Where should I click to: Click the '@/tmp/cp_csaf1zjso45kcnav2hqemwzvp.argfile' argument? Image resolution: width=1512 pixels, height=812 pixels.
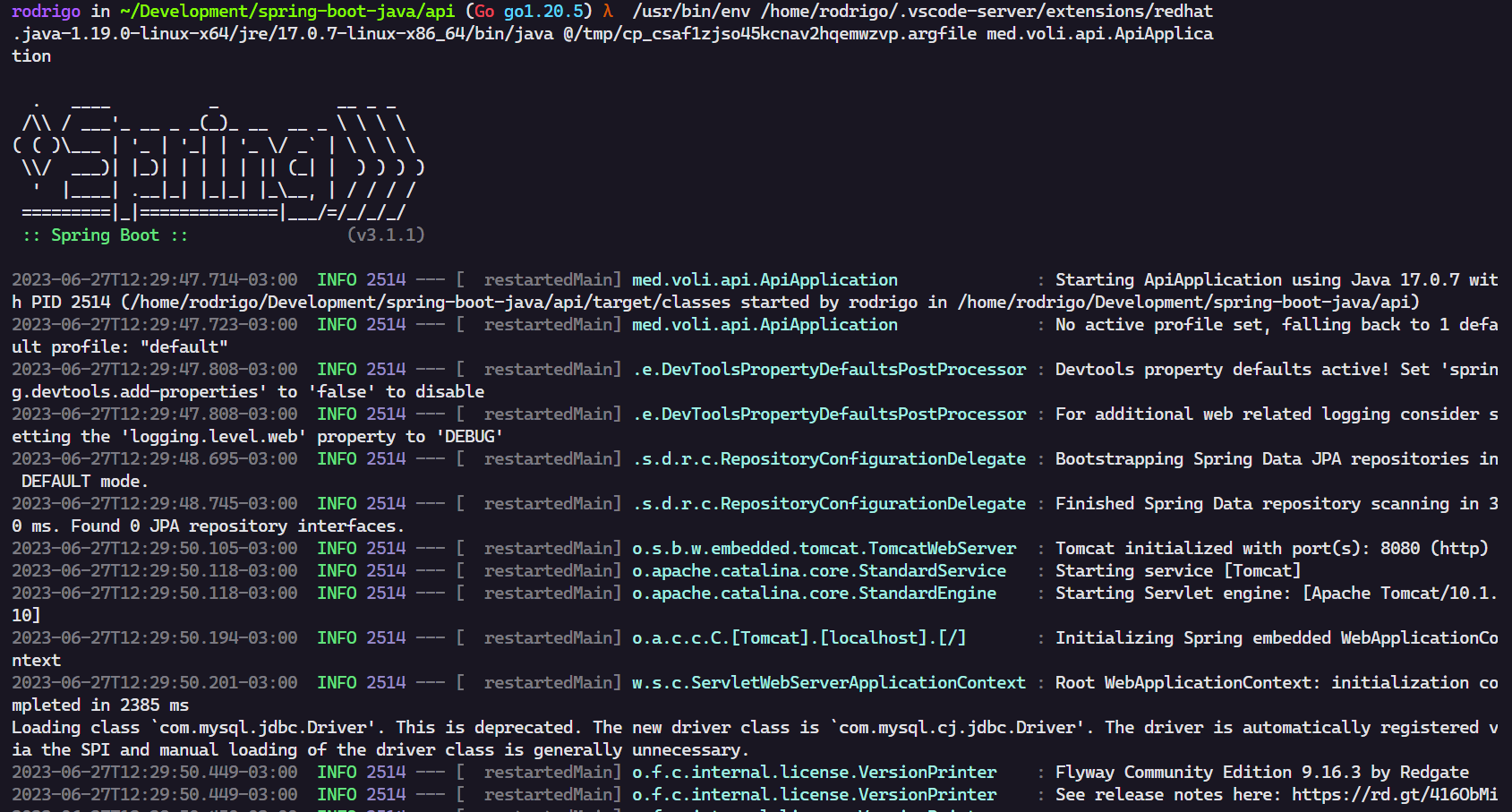pos(770,33)
